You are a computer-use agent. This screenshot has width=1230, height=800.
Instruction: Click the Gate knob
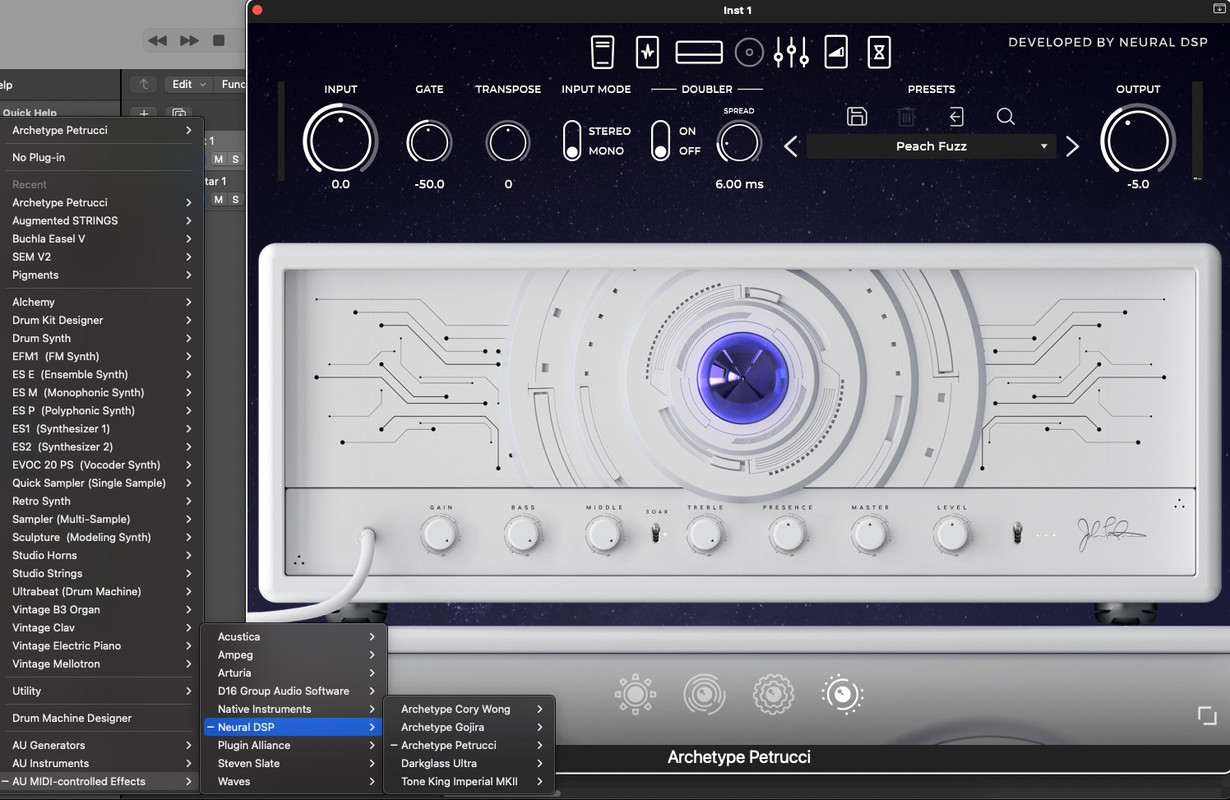pyautogui.click(x=429, y=142)
